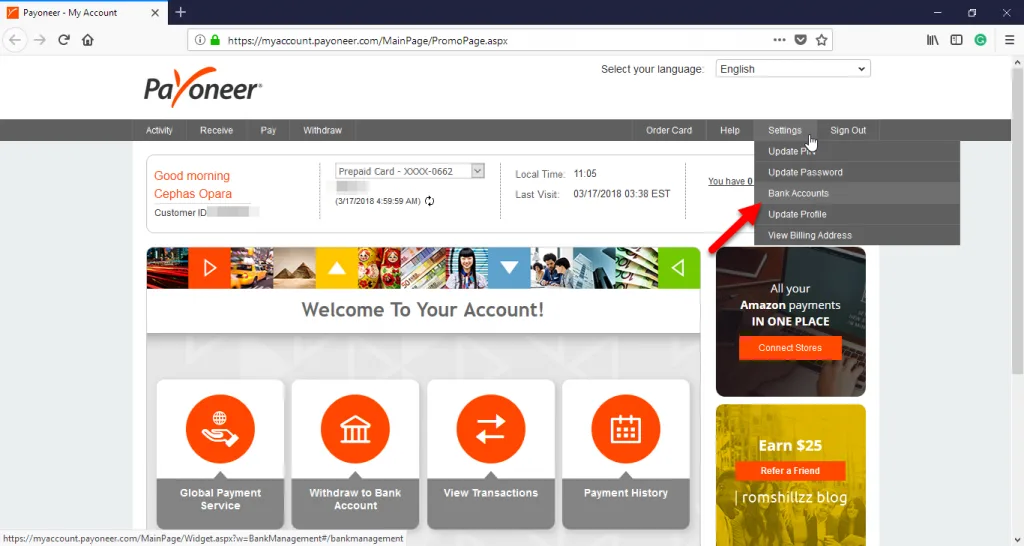Bookmark this page with star icon
The height and width of the screenshot is (546, 1024).
point(822,40)
